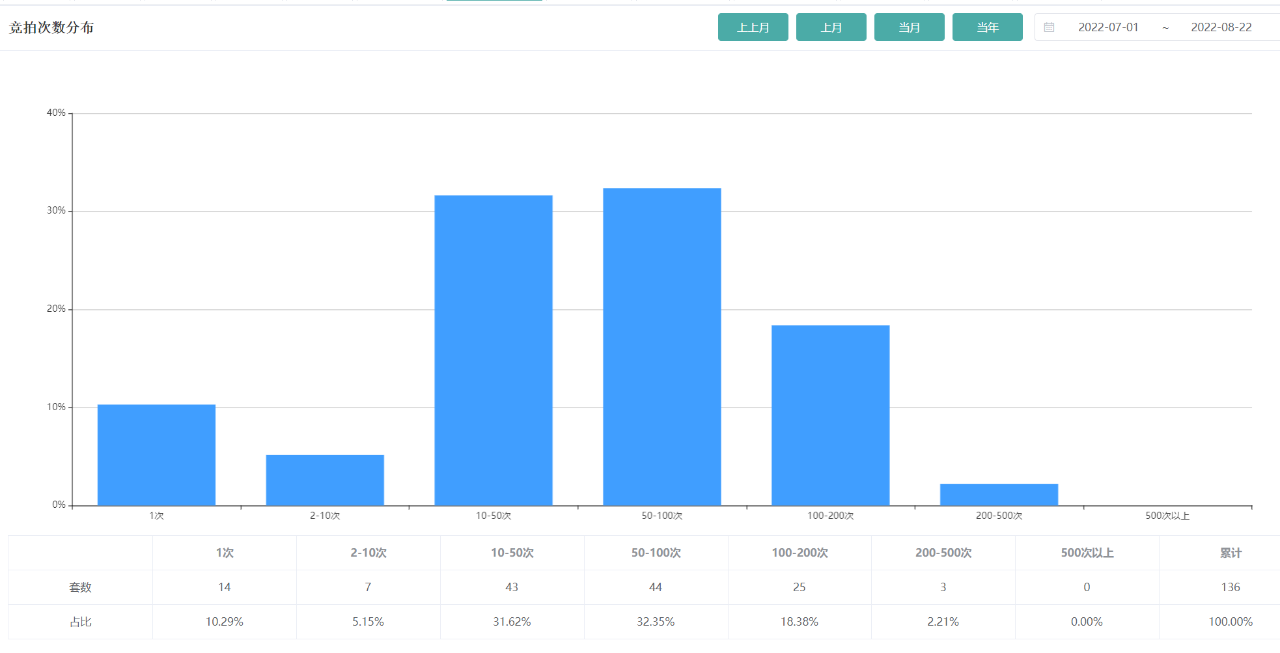Click the 上上月 button
The height and width of the screenshot is (653, 1280).
[753, 28]
